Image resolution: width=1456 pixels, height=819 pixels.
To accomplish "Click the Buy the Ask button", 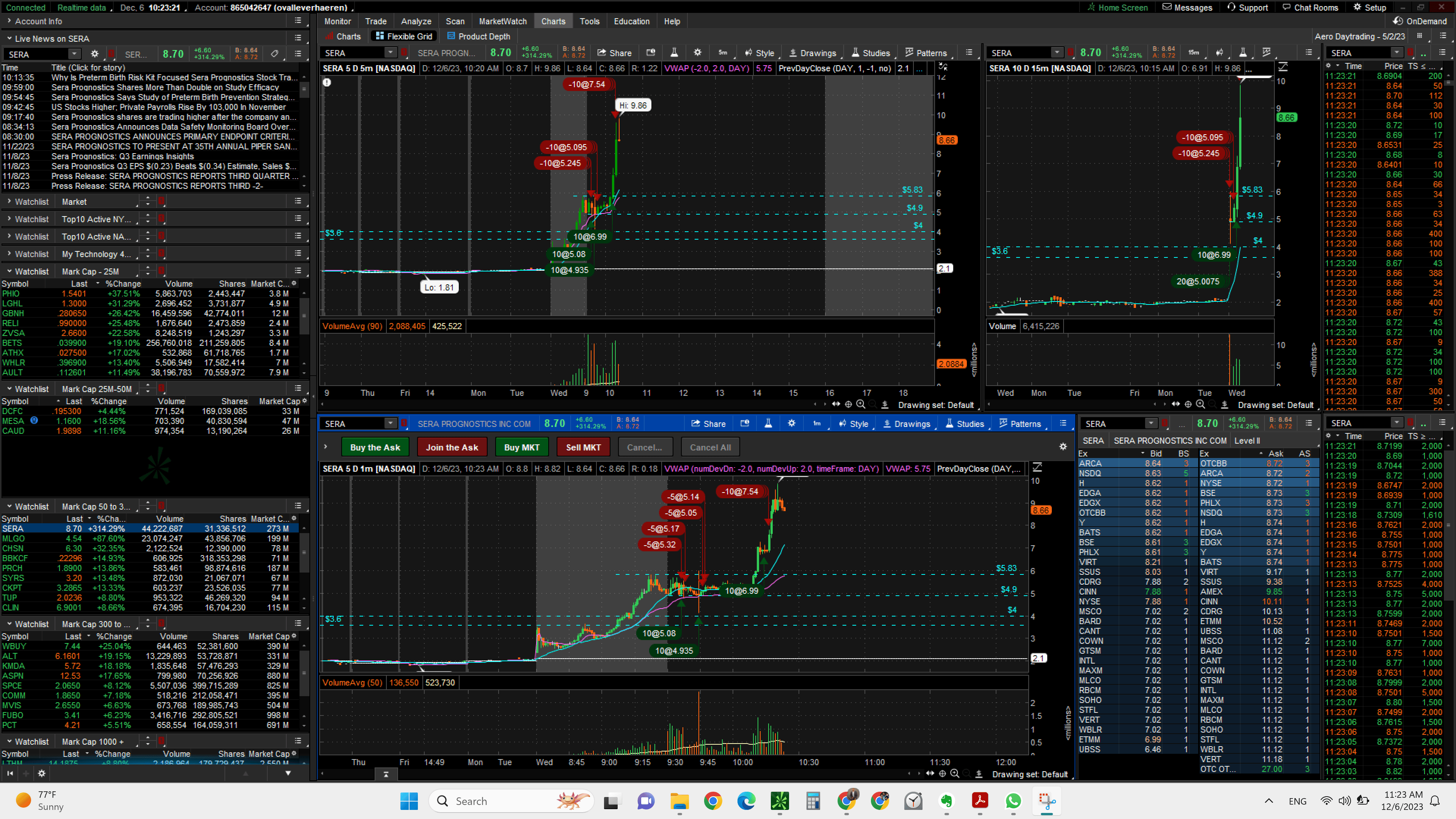I will click(x=375, y=447).
